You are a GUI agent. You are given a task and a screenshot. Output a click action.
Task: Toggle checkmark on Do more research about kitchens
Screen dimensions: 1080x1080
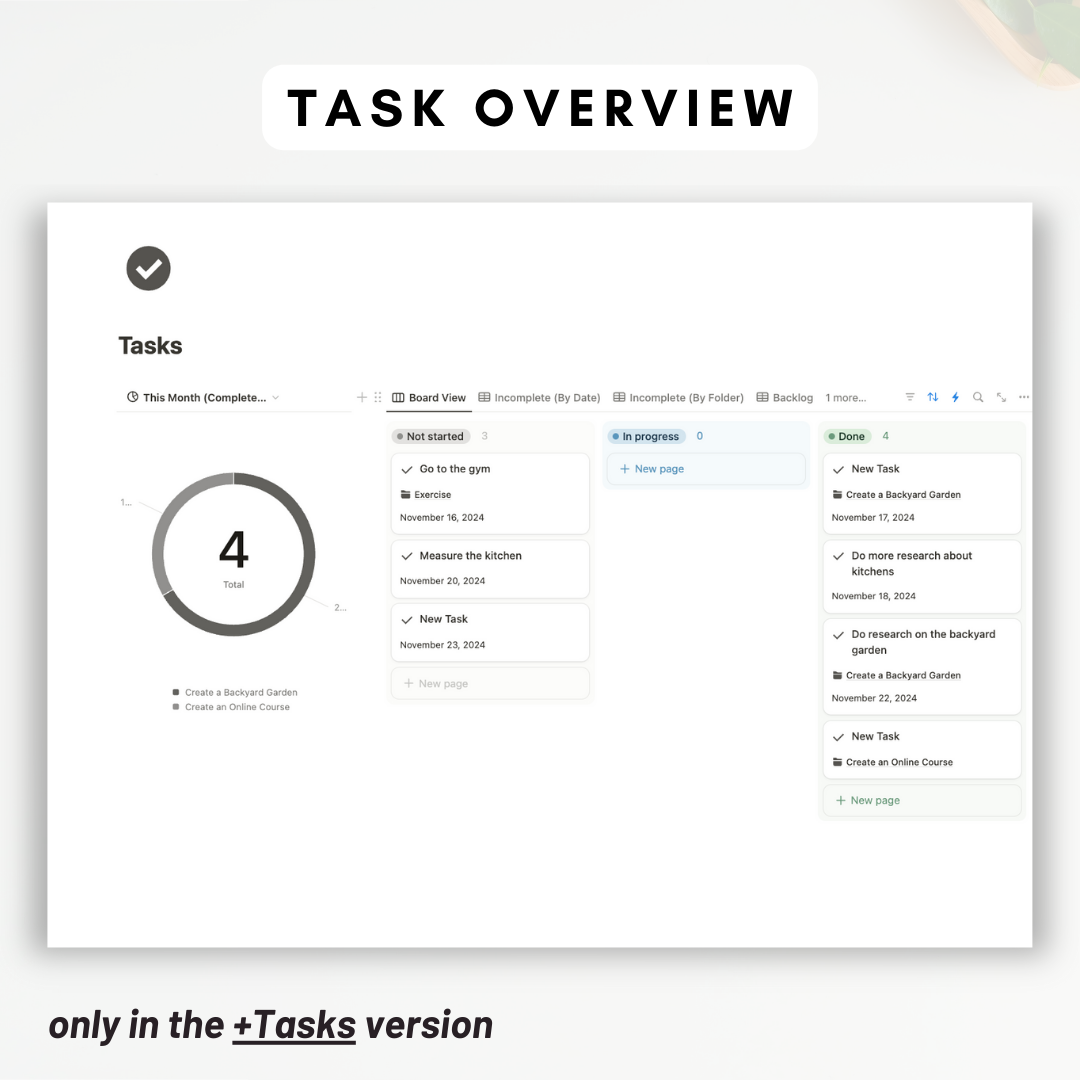coord(839,556)
